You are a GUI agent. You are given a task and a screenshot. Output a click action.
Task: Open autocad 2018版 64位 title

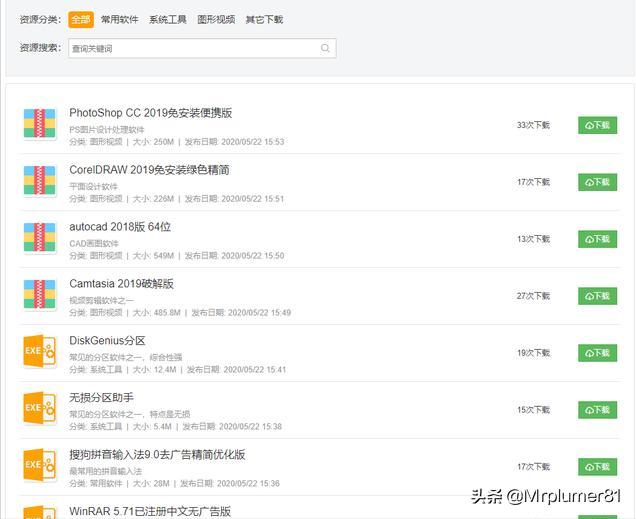pyautogui.click(x=120, y=227)
